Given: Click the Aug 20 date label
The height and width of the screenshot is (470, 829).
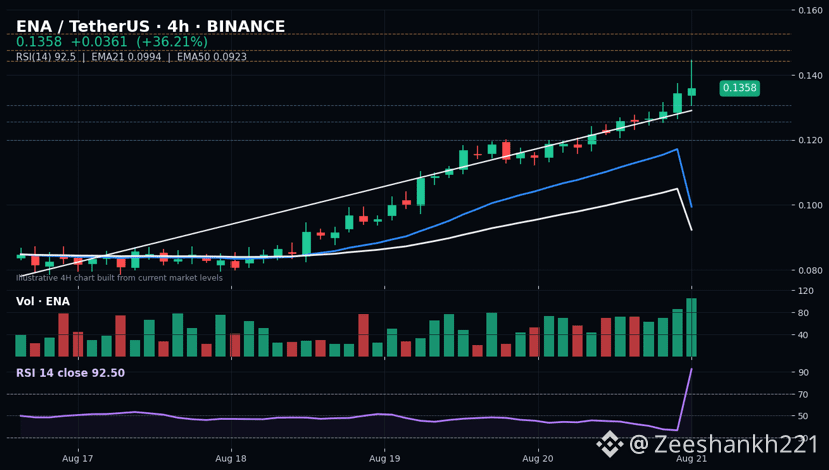Looking at the screenshot, I should click(538, 458).
